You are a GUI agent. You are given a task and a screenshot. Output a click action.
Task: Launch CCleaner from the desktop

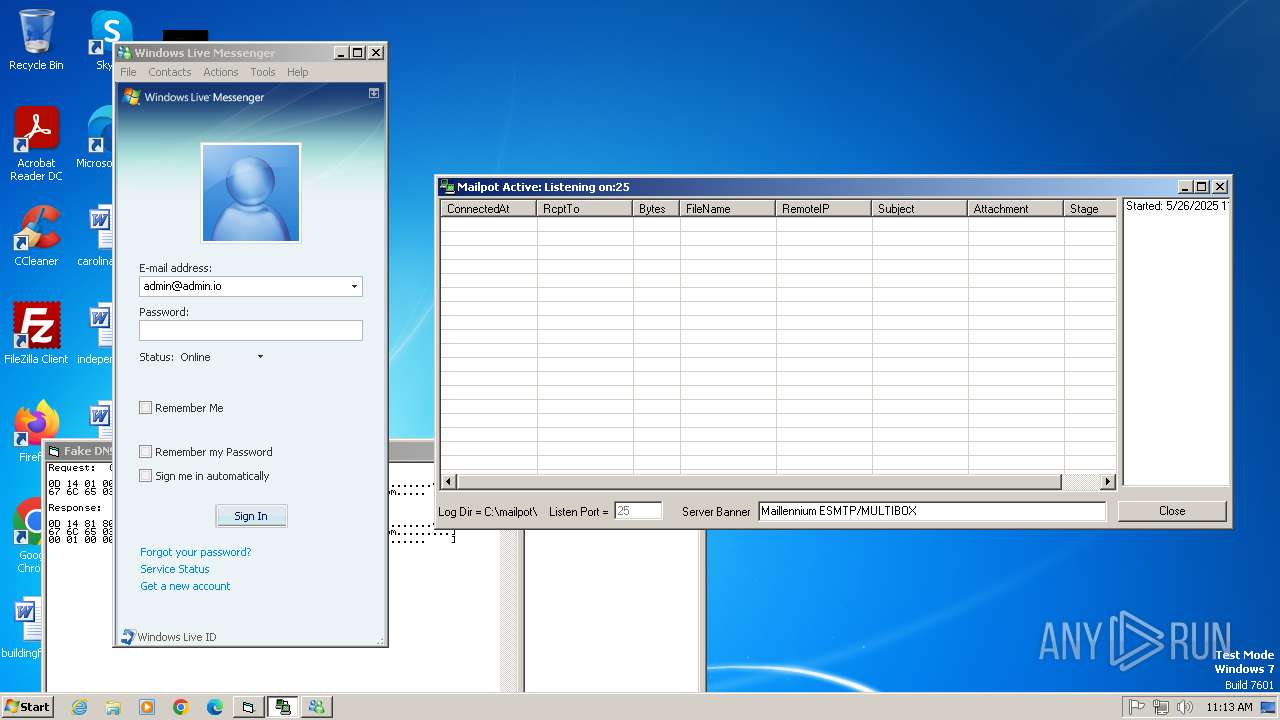tap(36, 236)
